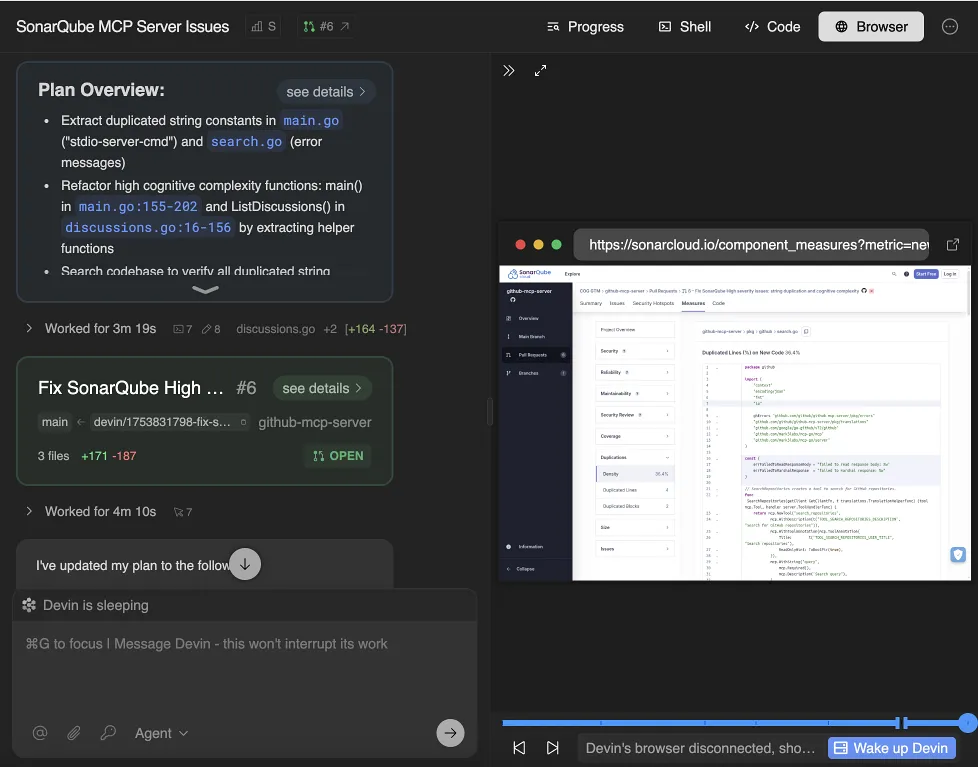Click the shell commands count icon
Screen dimensions: 978x767
178,329
